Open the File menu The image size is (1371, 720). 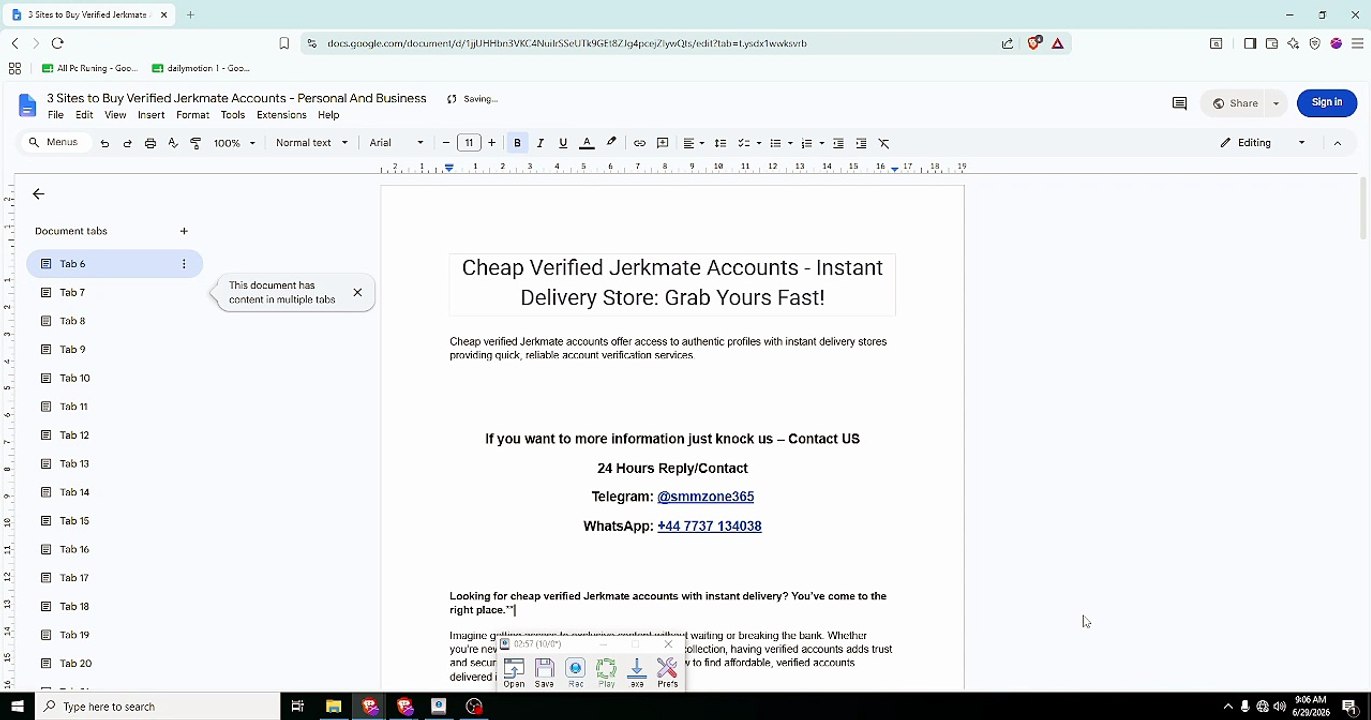click(x=56, y=115)
